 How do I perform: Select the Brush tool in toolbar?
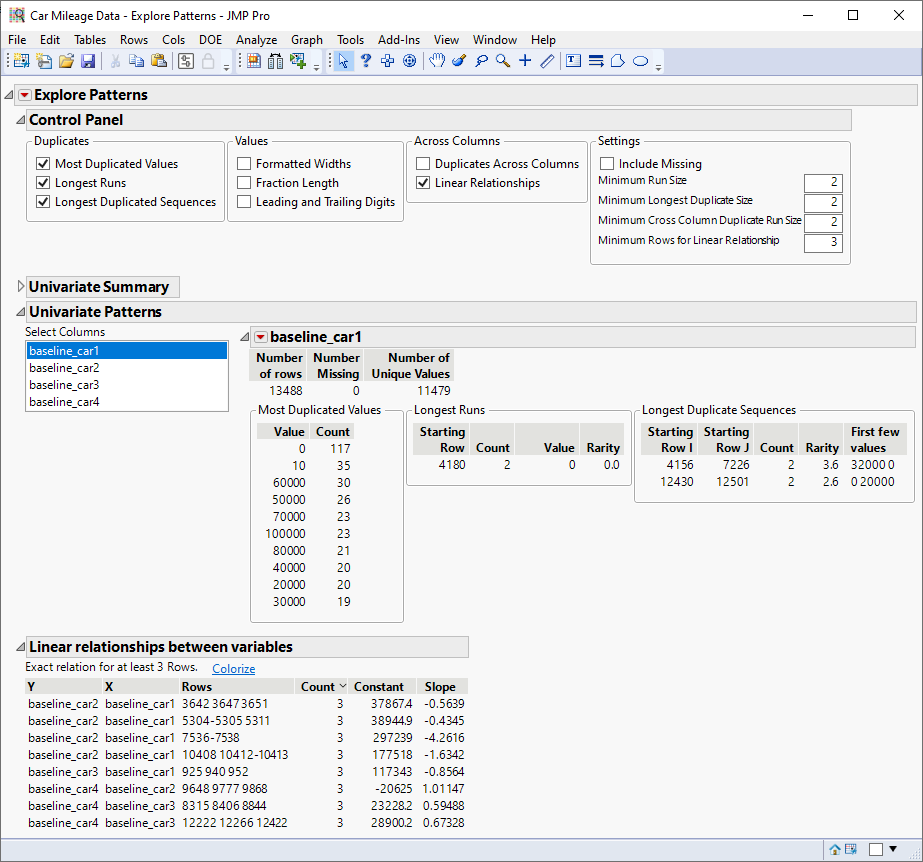coord(459,61)
